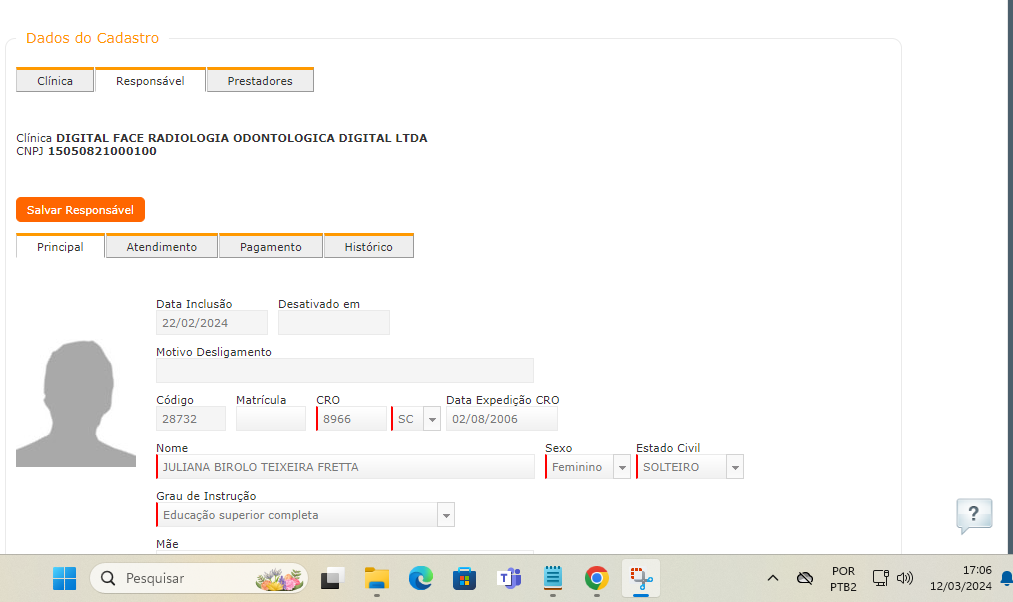Click the search magnifier in the taskbar
Image resolution: width=1013 pixels, height=602 pixels.
click(108, 578)
